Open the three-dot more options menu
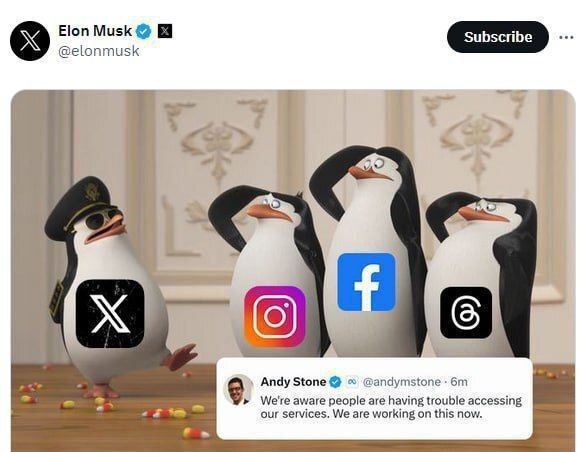 pyautogui.click(x=566, y=37)
